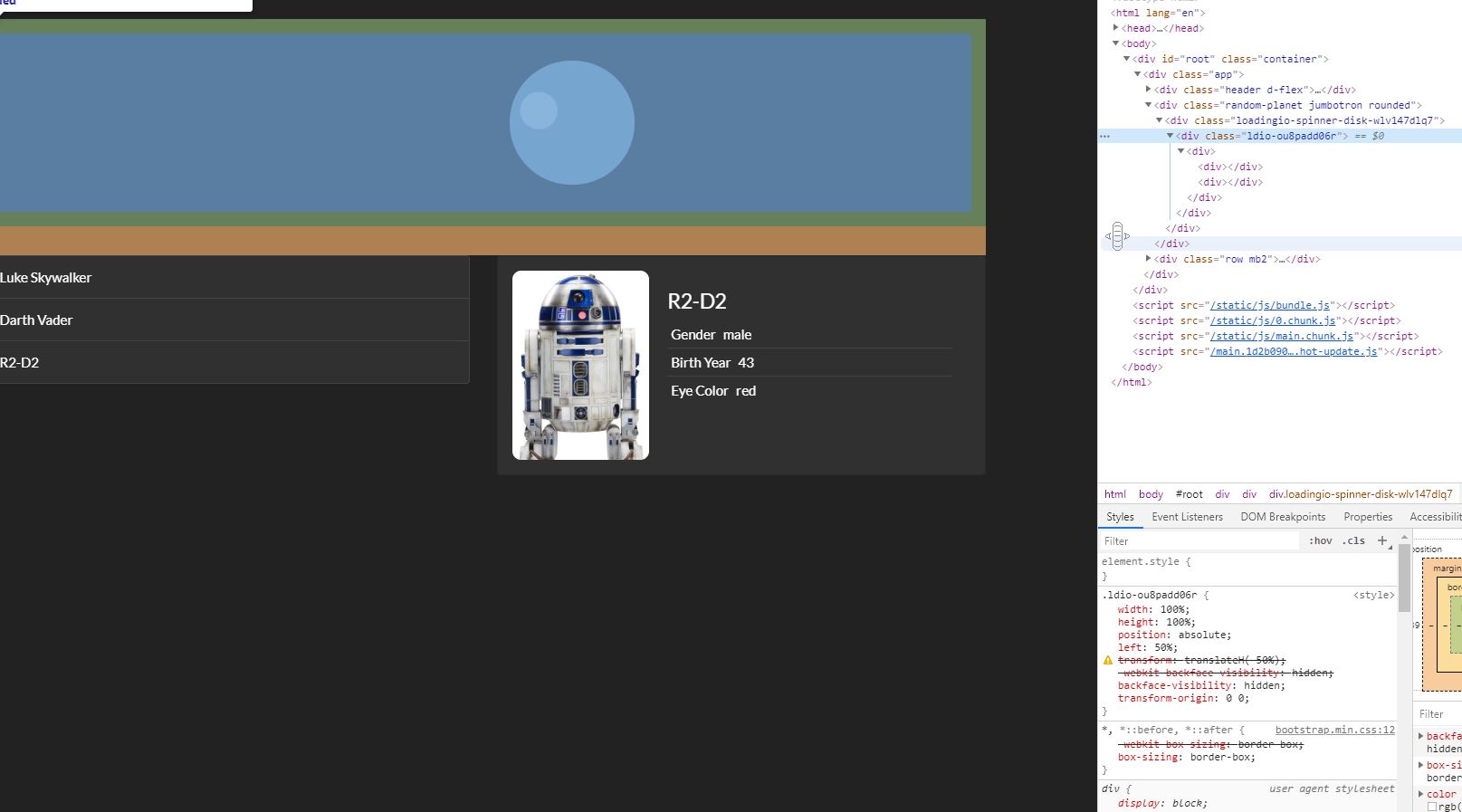Click the left: 50% declaration
The image size is (1462, 812).
(x=1148, y=647)
